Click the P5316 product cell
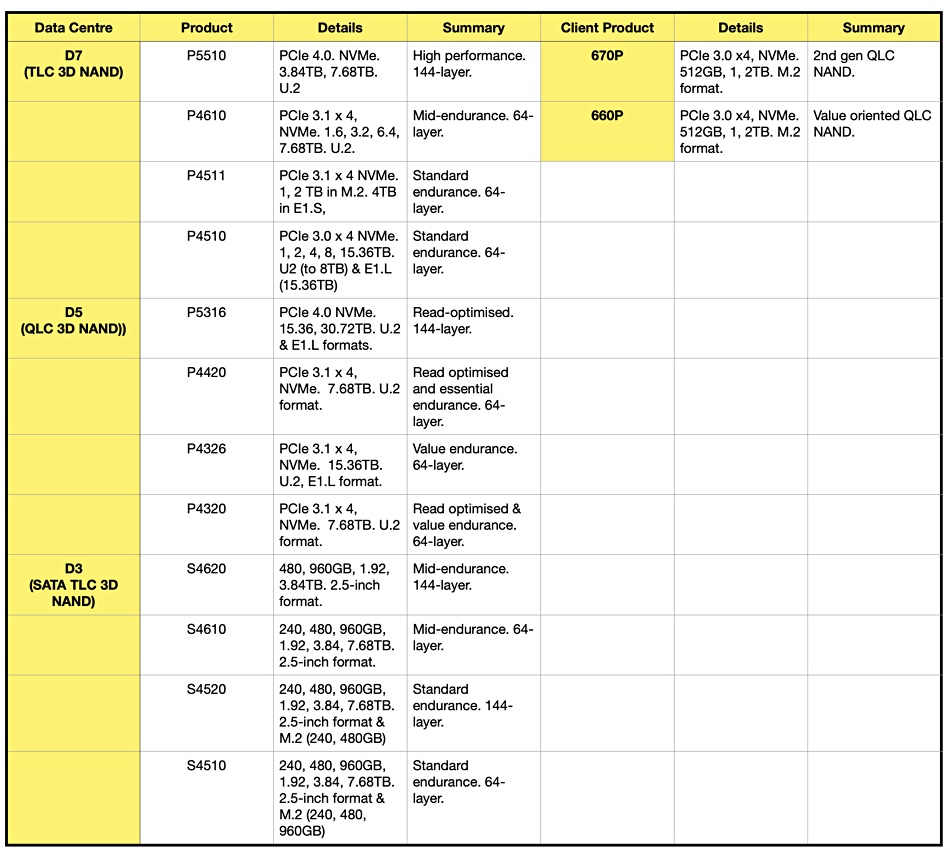 pos(207,328)
